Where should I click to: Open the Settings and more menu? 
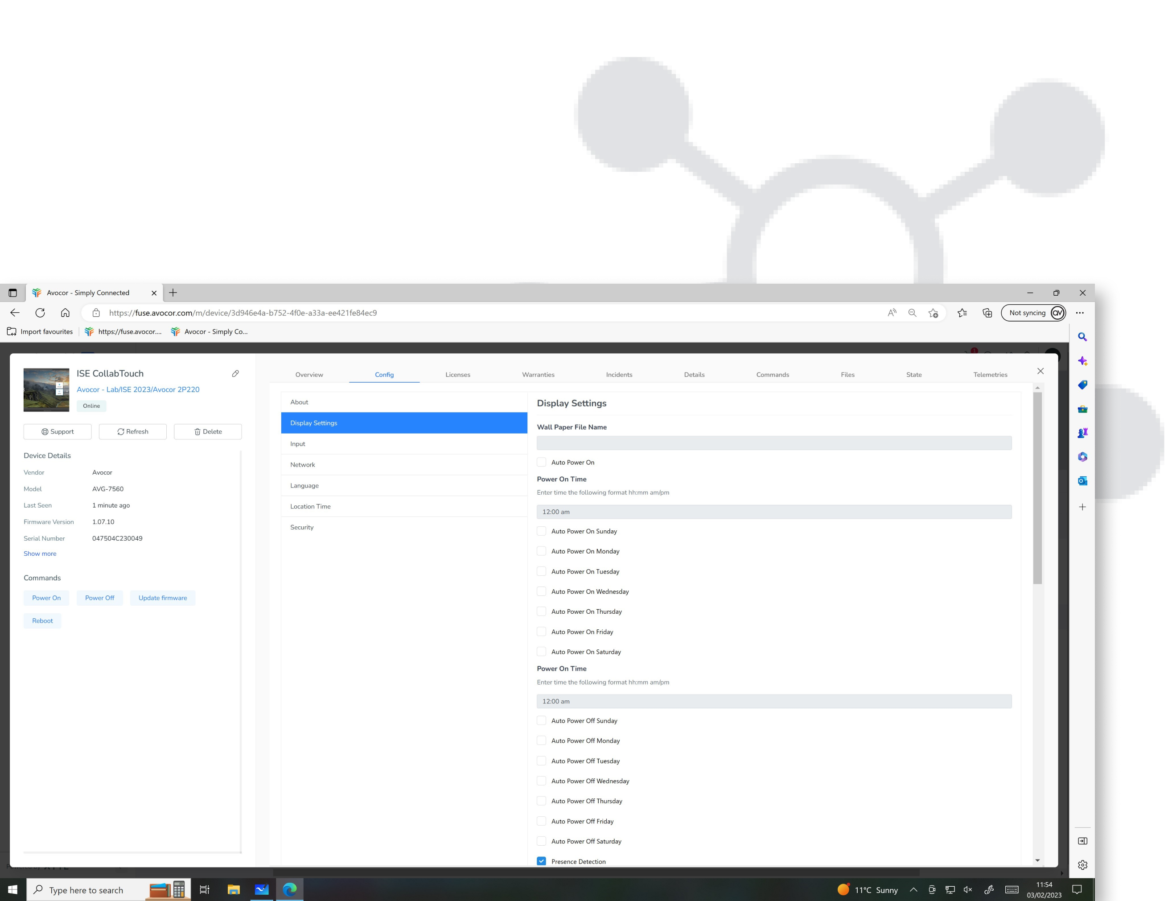coord(1079,312)
